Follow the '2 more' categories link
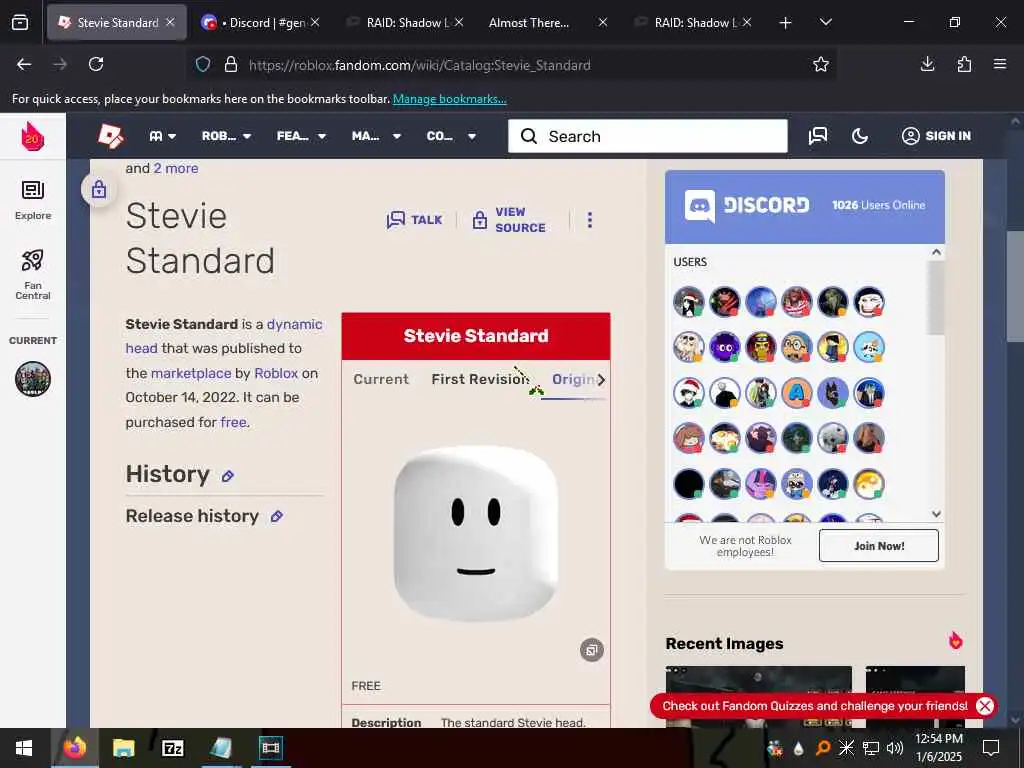The image size is (1024, 768). 176,168
